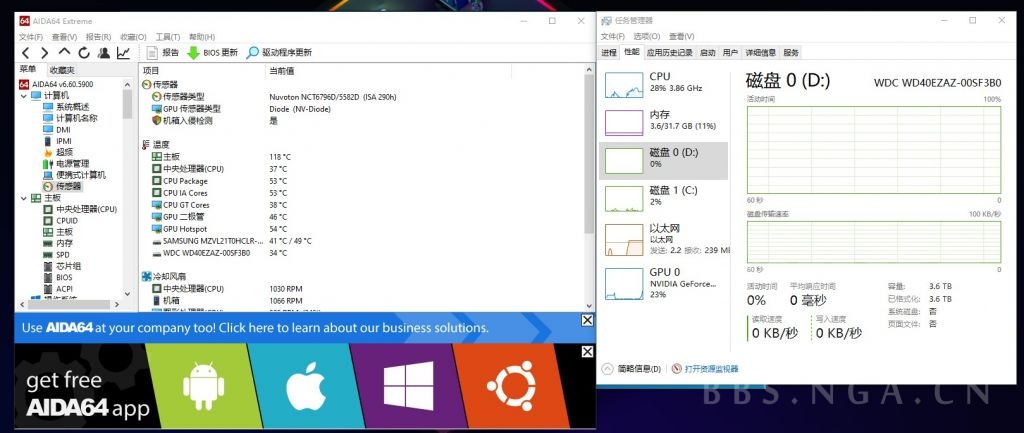Collapse the 主板 top-level tree node
The image size is (1024, 433).
(24, 198)
